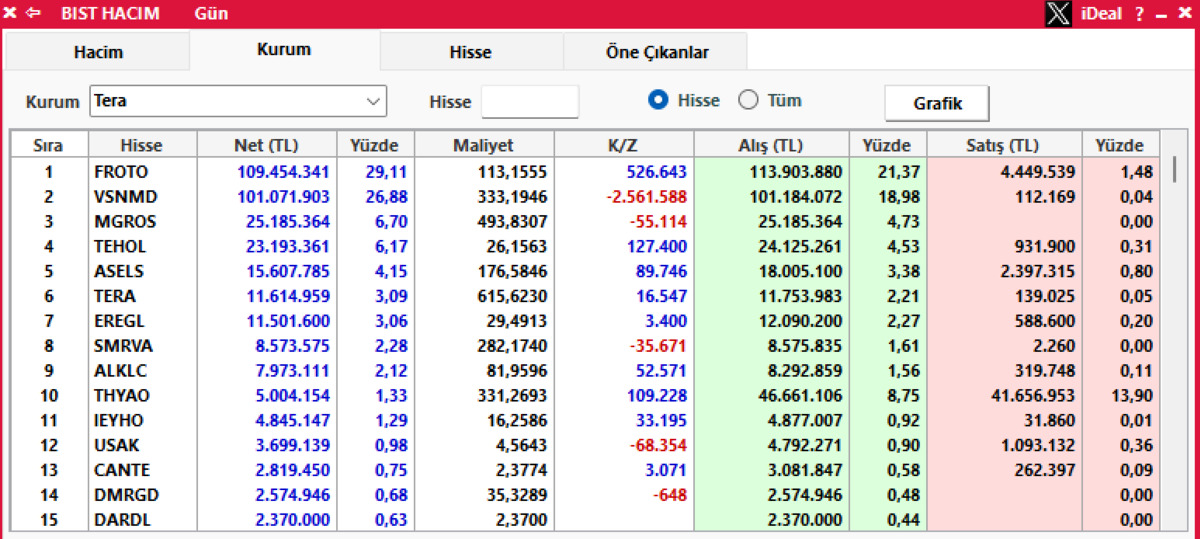Viewport: 1200px width, 539px height.
Task: Open the Kurum dropdown showing Tera
Action: click(238, 101)
